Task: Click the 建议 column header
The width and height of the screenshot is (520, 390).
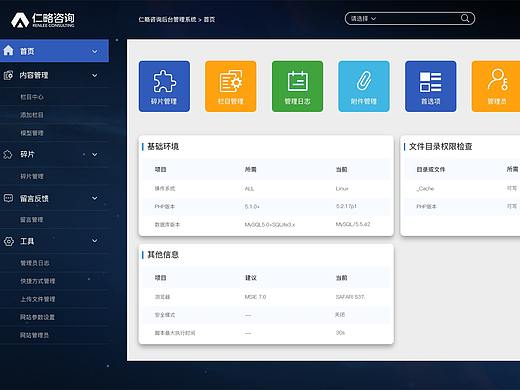Action: click(251, 278)
